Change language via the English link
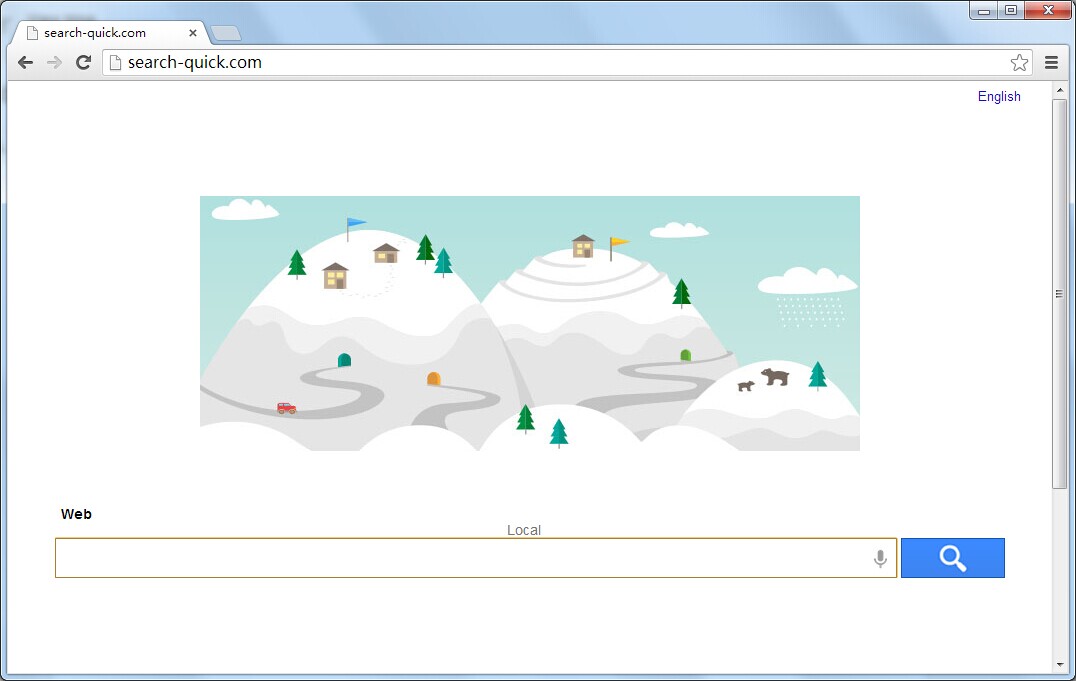The width and height of the screenshot is (1076, 681). pyautogui.click(x=998, y=97)
